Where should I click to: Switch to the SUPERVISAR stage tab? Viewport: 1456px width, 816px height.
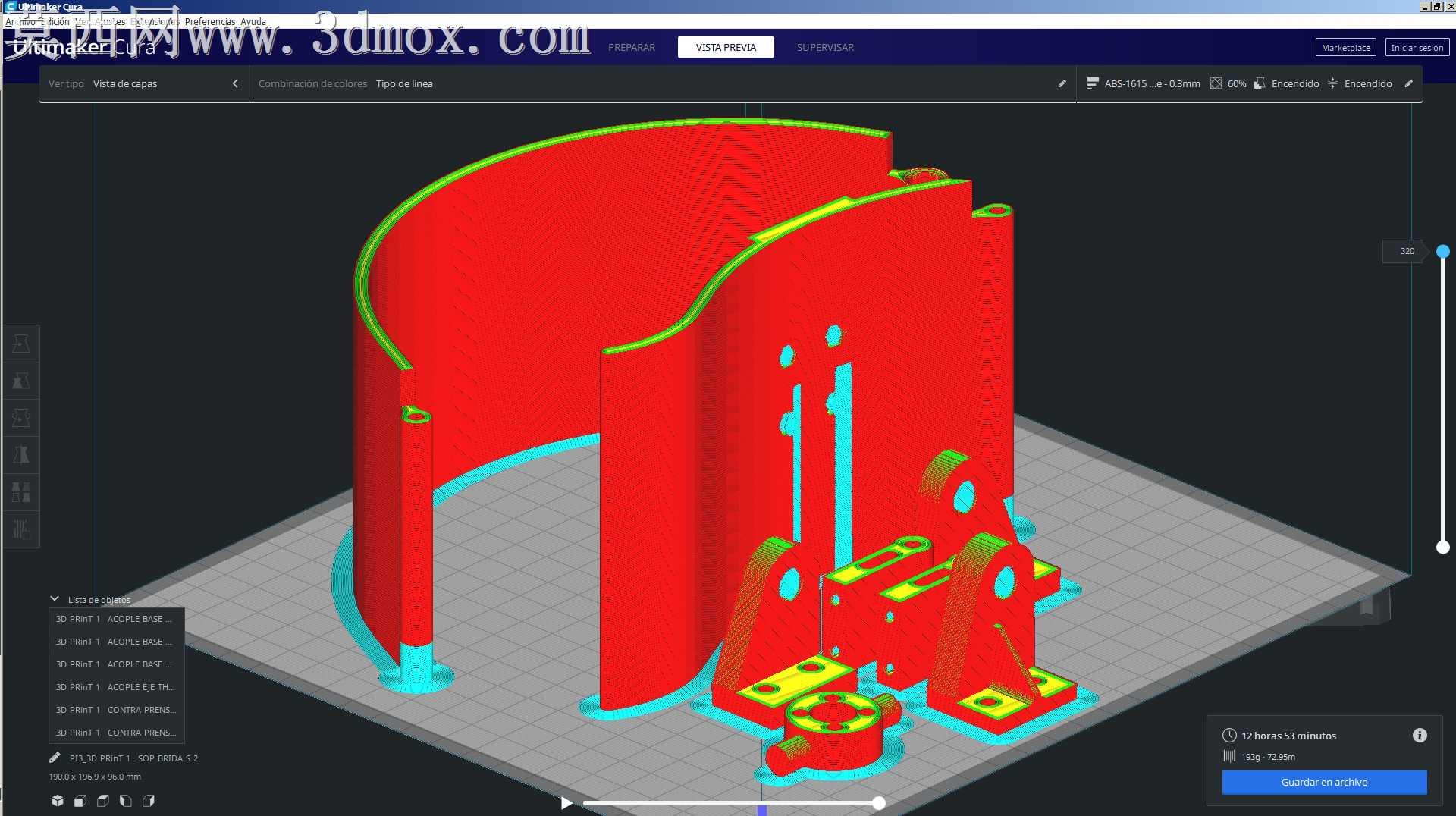point(825,47)
